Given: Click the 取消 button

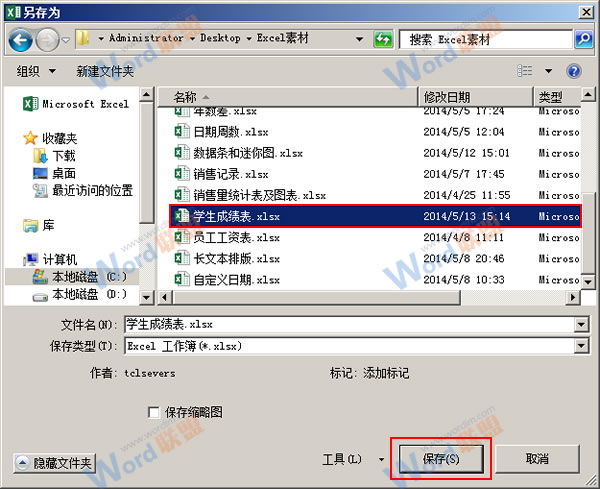Looking at the screenshot, I should [x=537, y=459].
